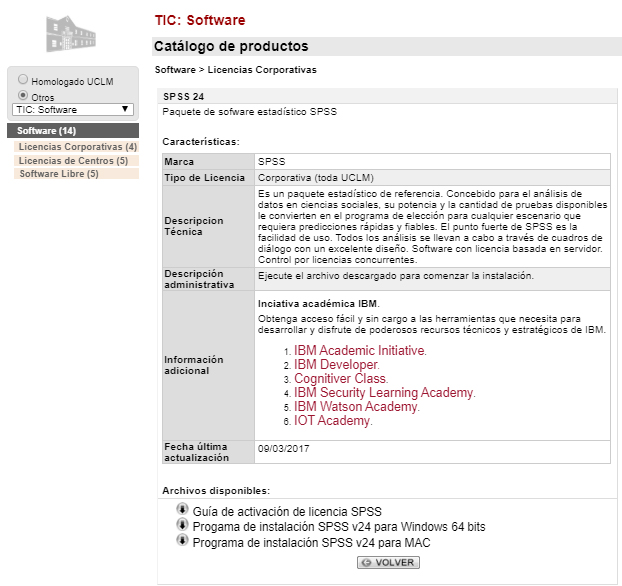
Task: Click the date value 09/03/2017
Action: [x=283, y=449]
